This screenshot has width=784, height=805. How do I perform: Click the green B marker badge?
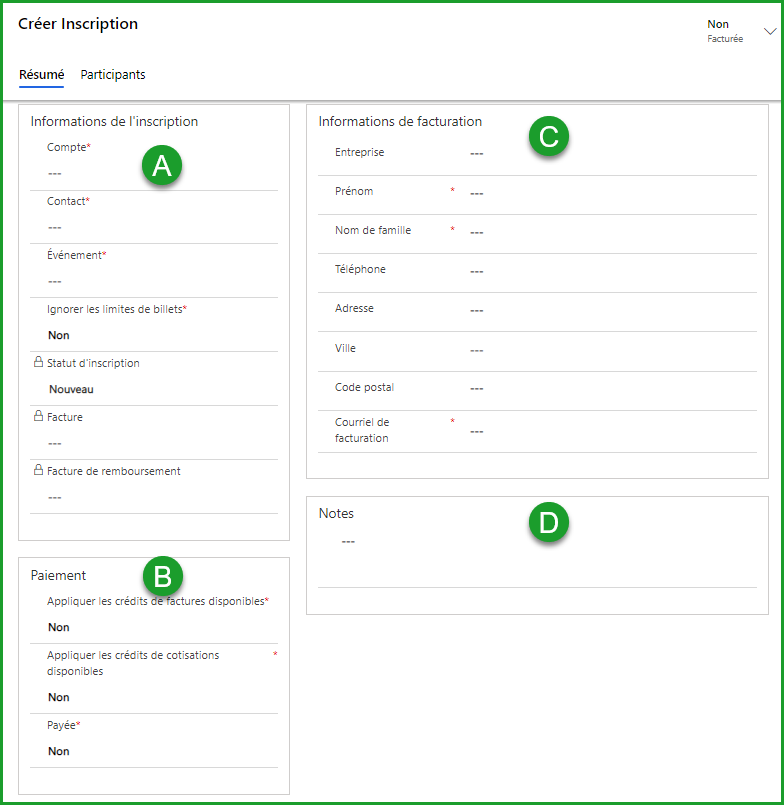pos(162,575)
